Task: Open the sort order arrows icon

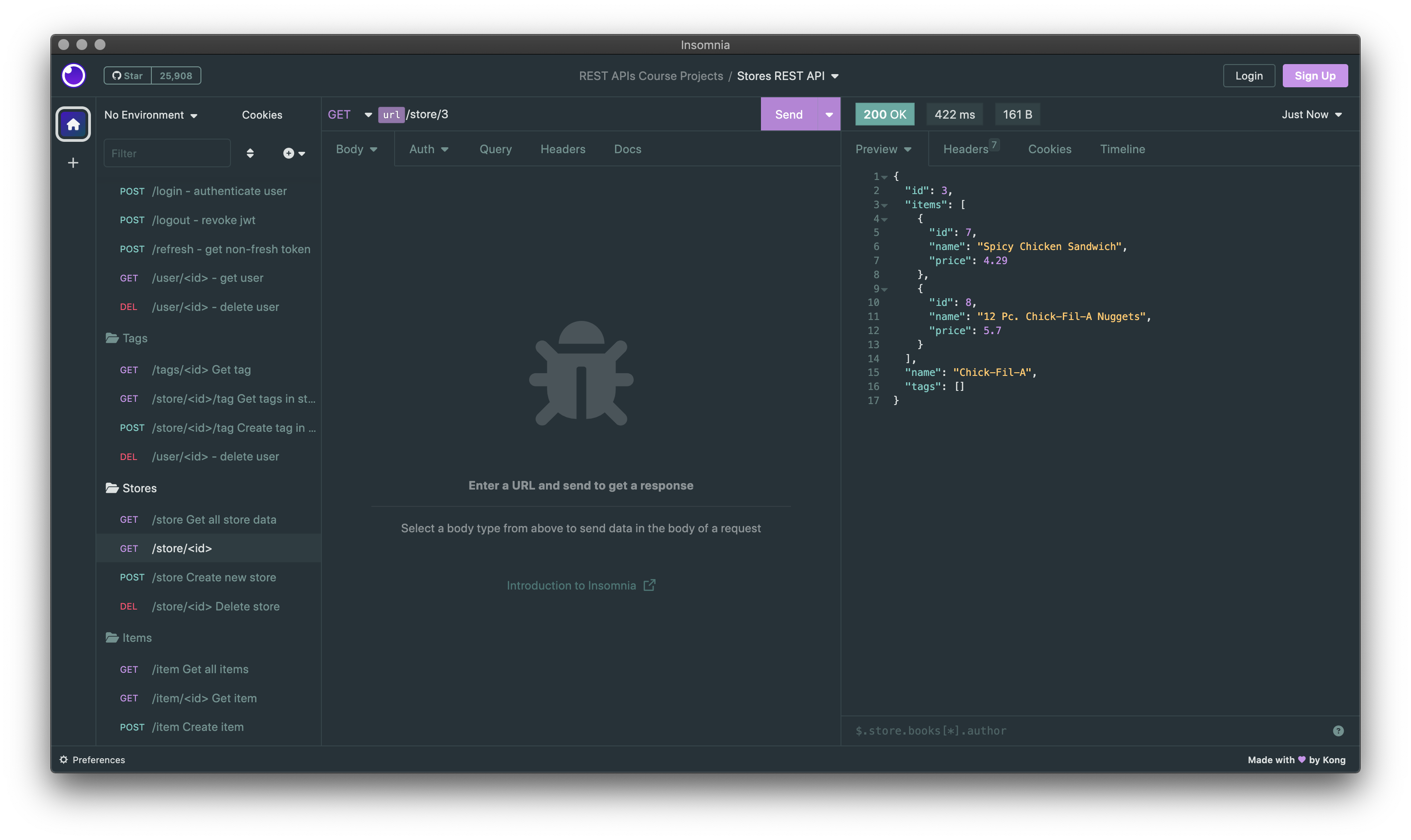Action: (250, 153)
